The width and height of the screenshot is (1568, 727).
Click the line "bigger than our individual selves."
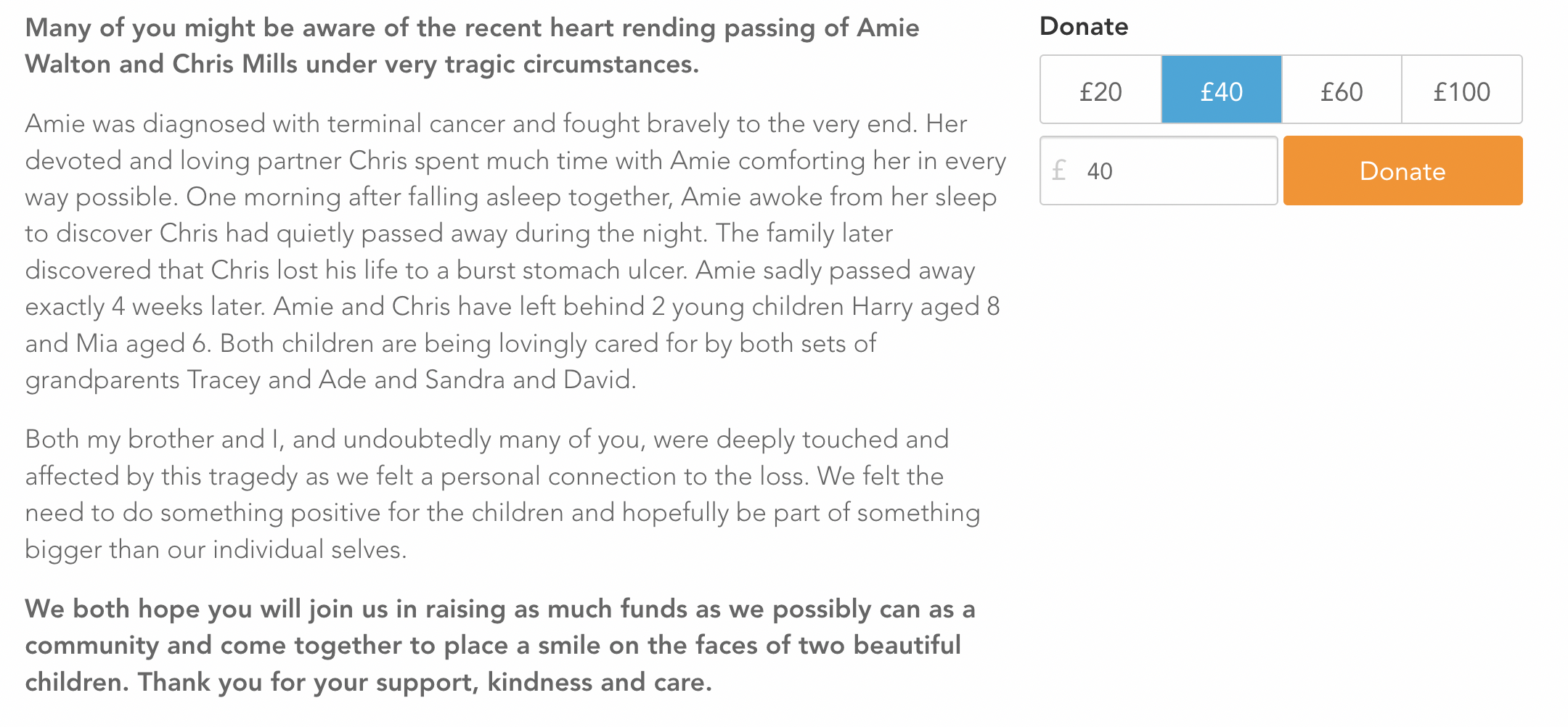216,549
